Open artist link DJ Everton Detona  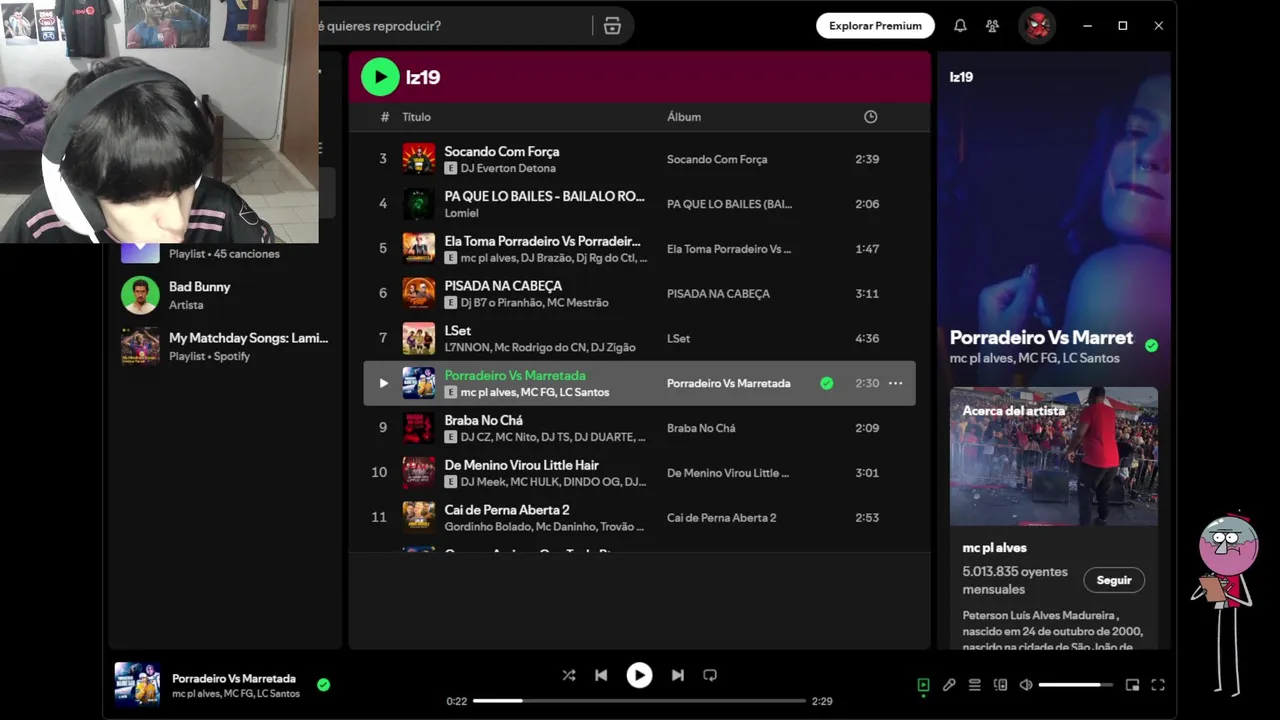[508, 168]
